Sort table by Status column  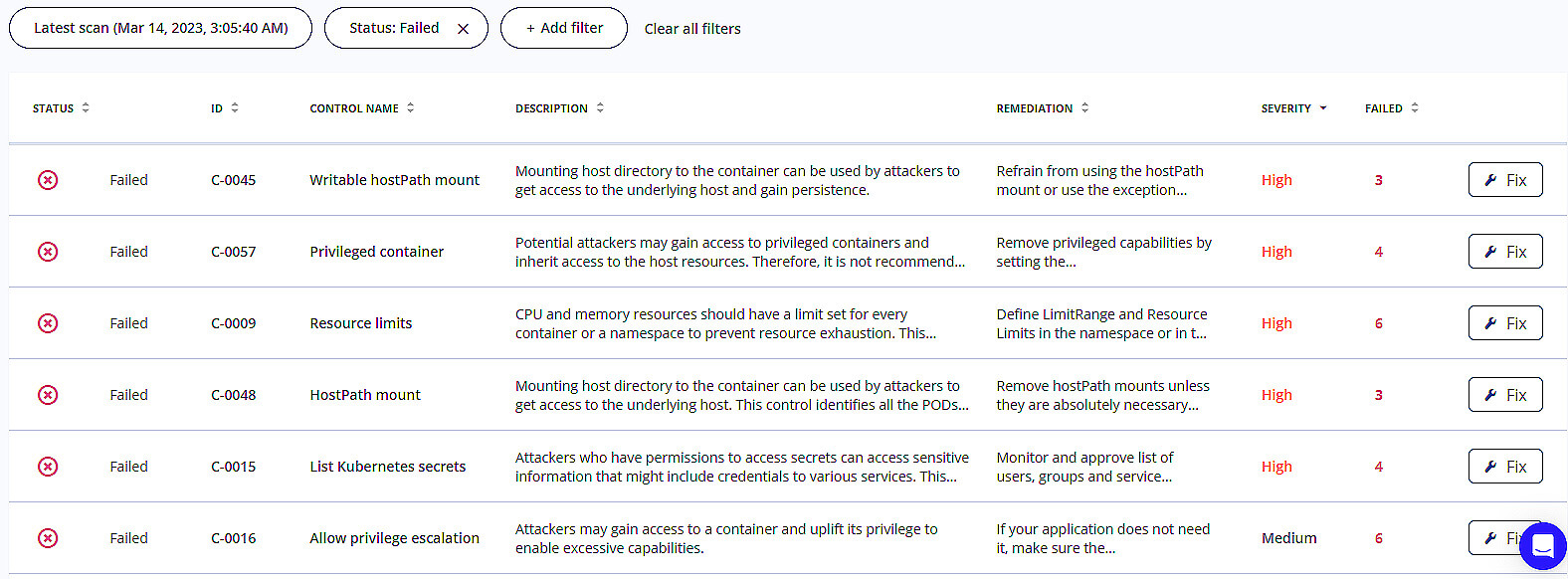click(61, 108)
